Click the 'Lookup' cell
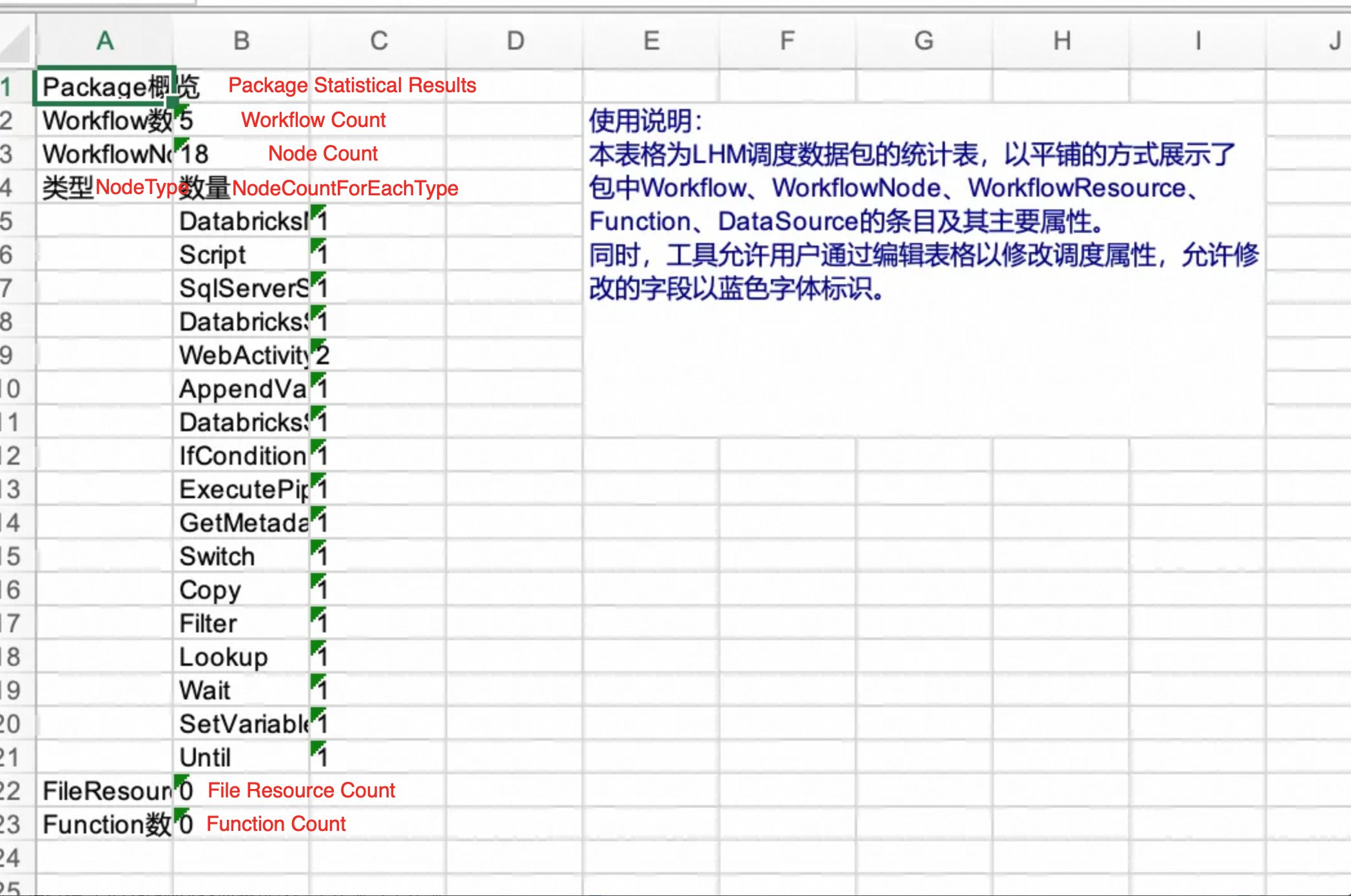Viewport: 1351px width, 896px height. point(241,656)
